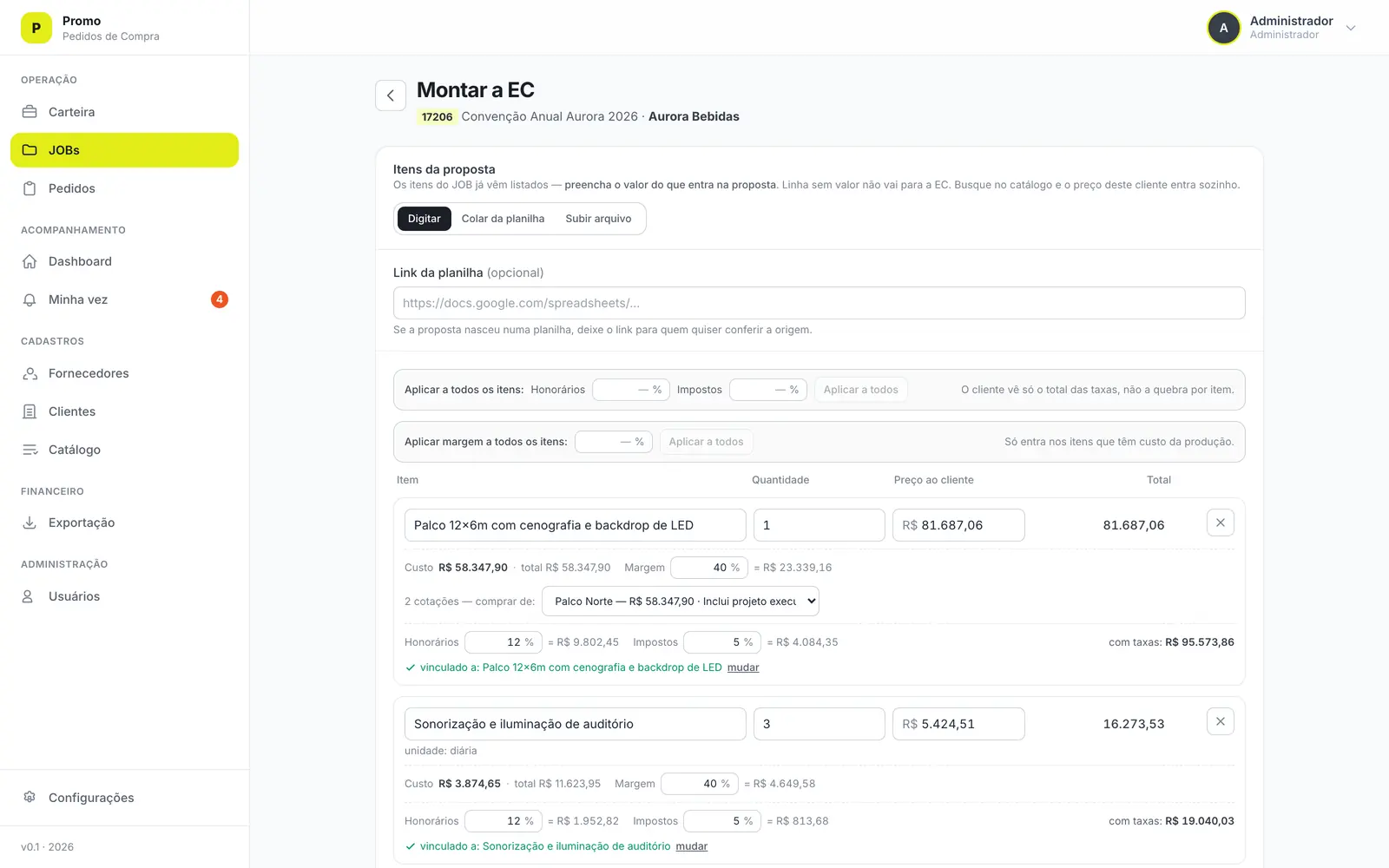This screenshot has height=868, width=1389.
Task: Click the Configurações gear icon
Action: tap(30, 797)
